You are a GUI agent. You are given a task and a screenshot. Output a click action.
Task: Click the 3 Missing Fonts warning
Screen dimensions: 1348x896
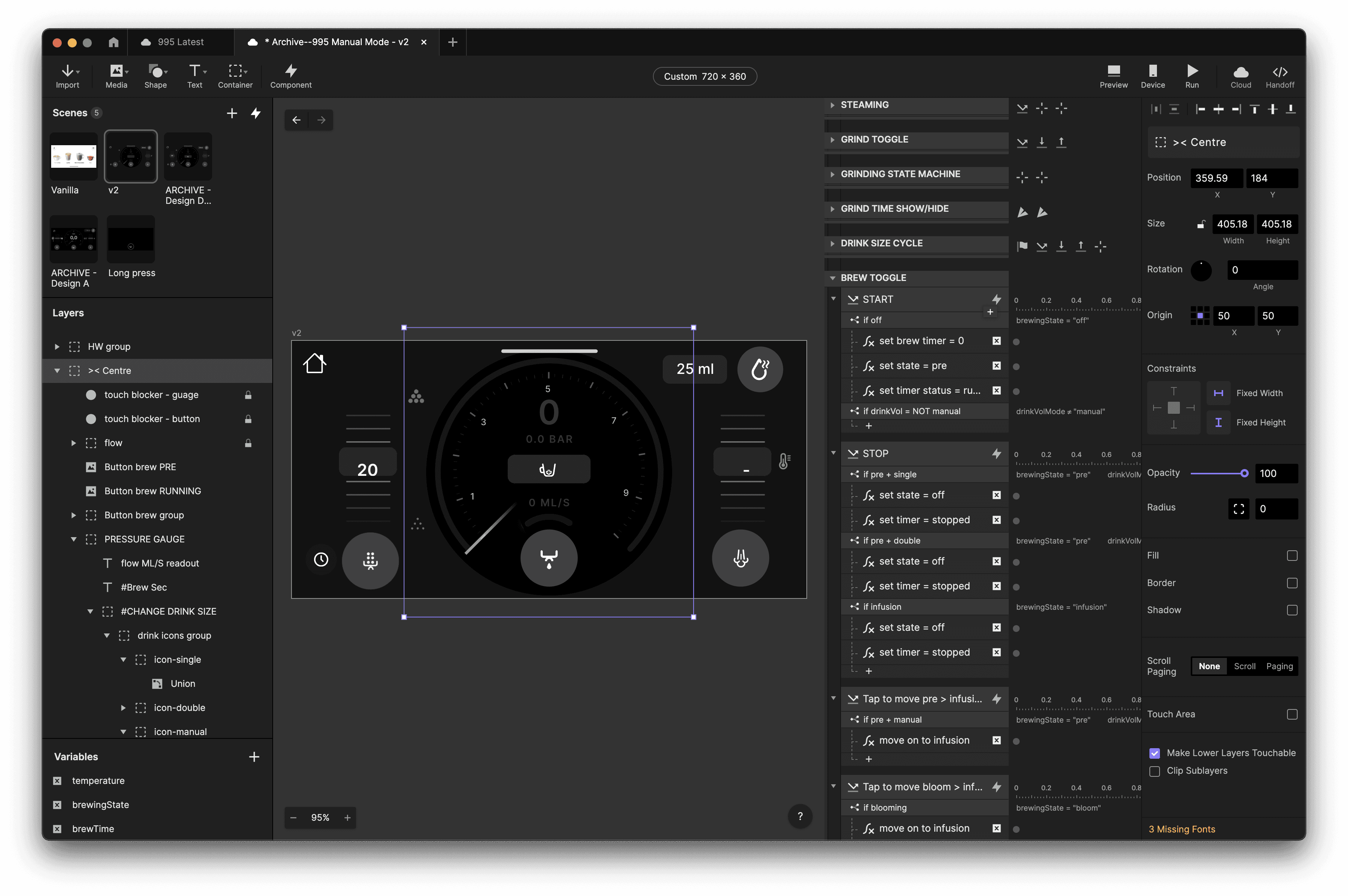click(x=1182, y=829)
